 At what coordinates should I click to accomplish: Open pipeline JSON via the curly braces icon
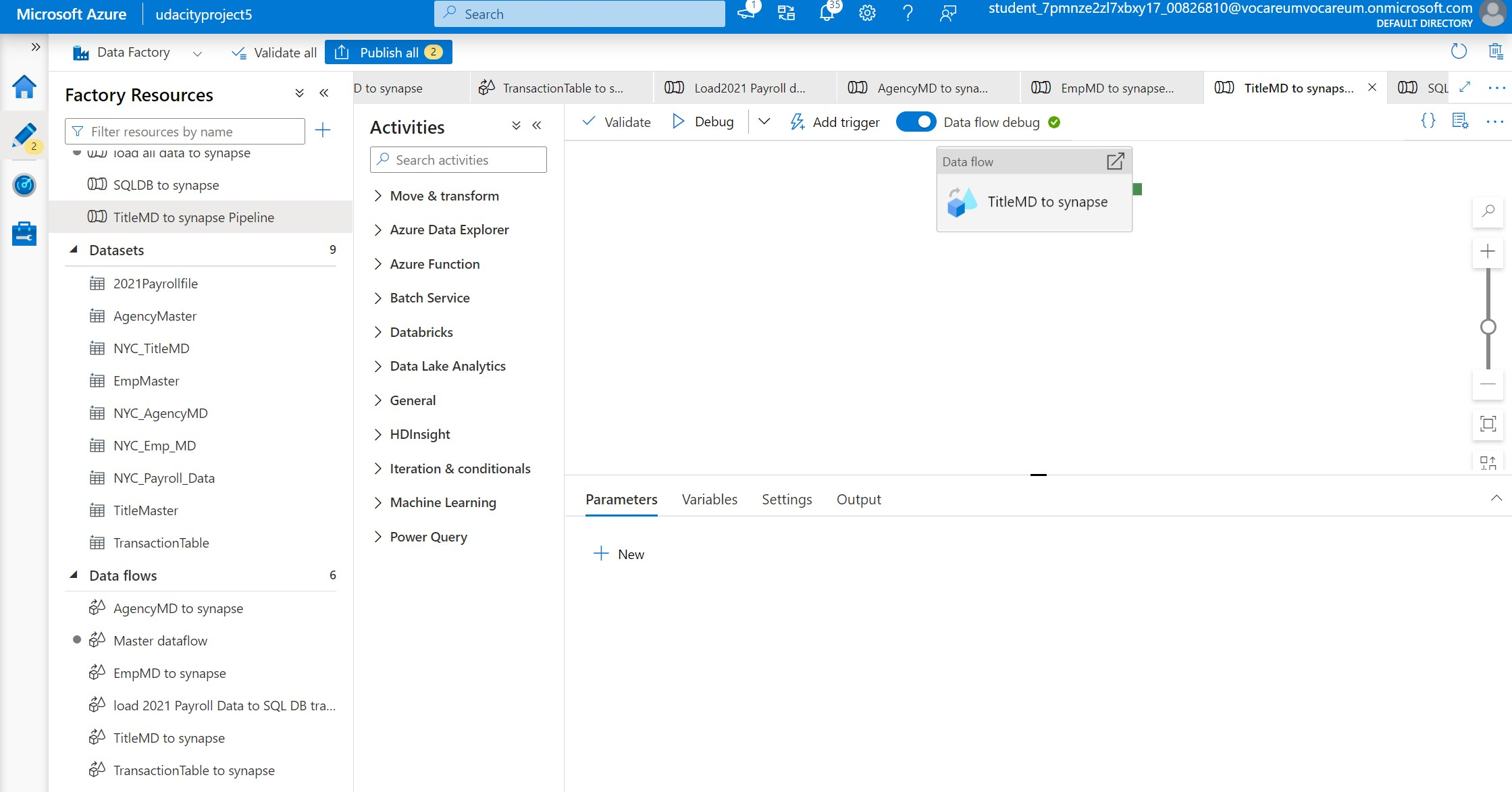click(1428, 121)
